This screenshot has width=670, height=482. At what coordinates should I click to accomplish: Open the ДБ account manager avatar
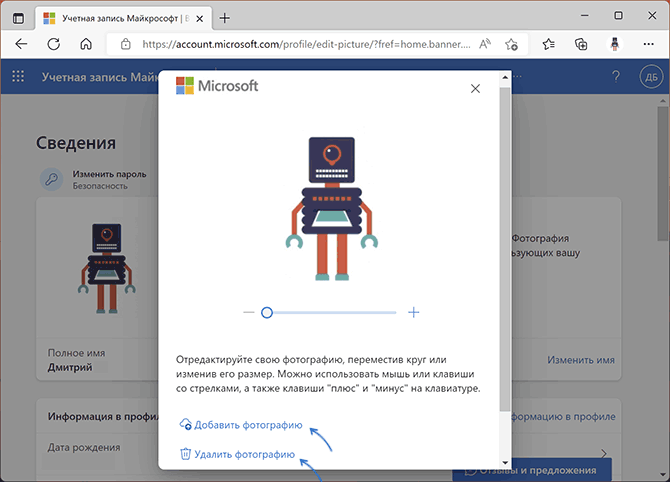(x=651, y=77)
